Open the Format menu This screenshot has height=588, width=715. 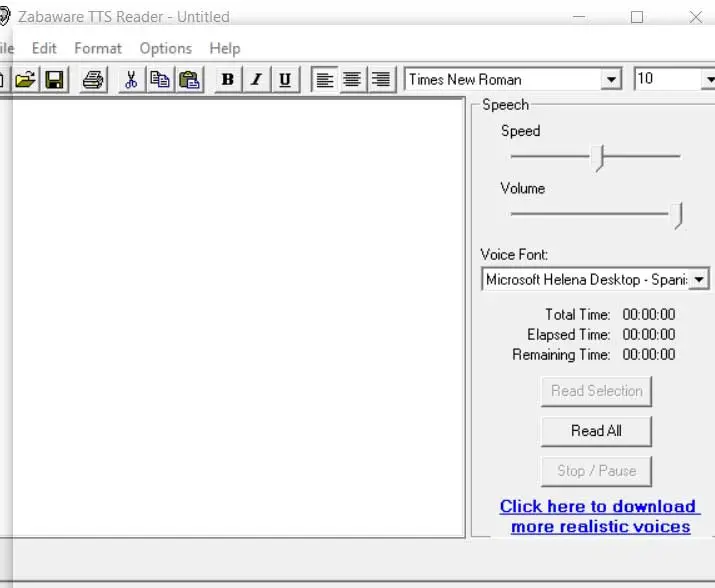(98, 48)
